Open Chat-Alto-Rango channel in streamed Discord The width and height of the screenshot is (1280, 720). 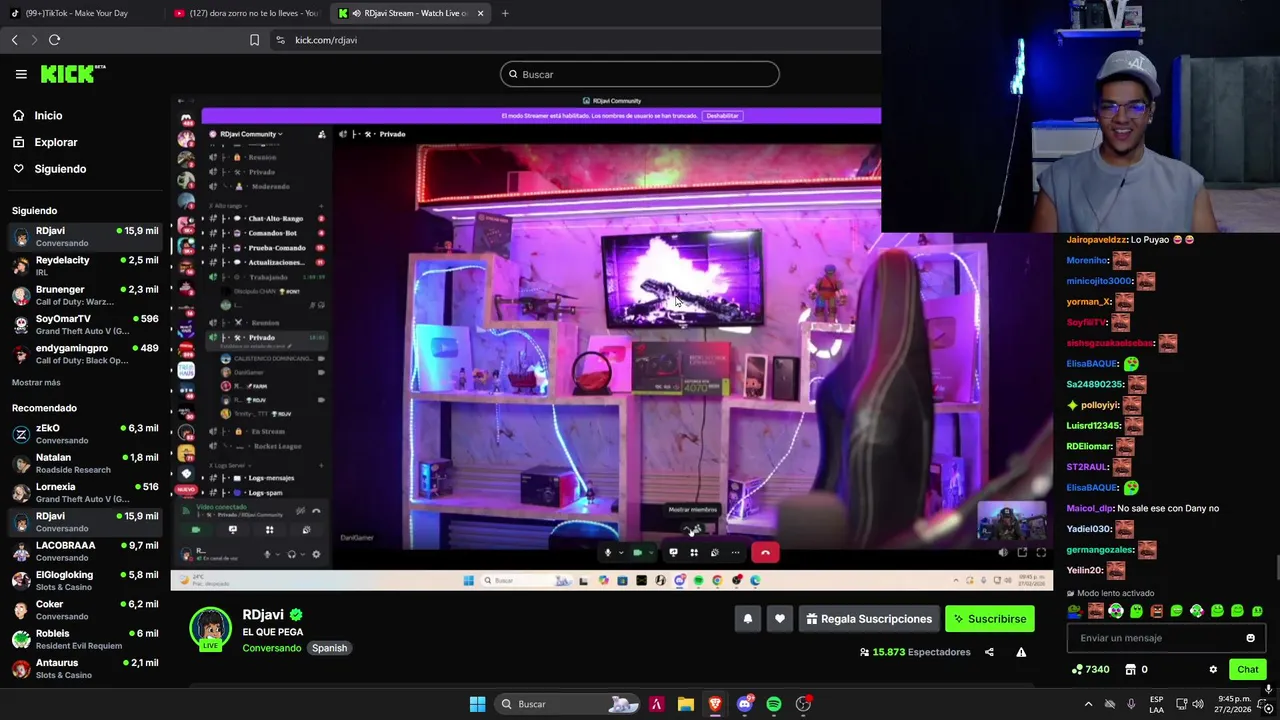click(x=275, y=218)
